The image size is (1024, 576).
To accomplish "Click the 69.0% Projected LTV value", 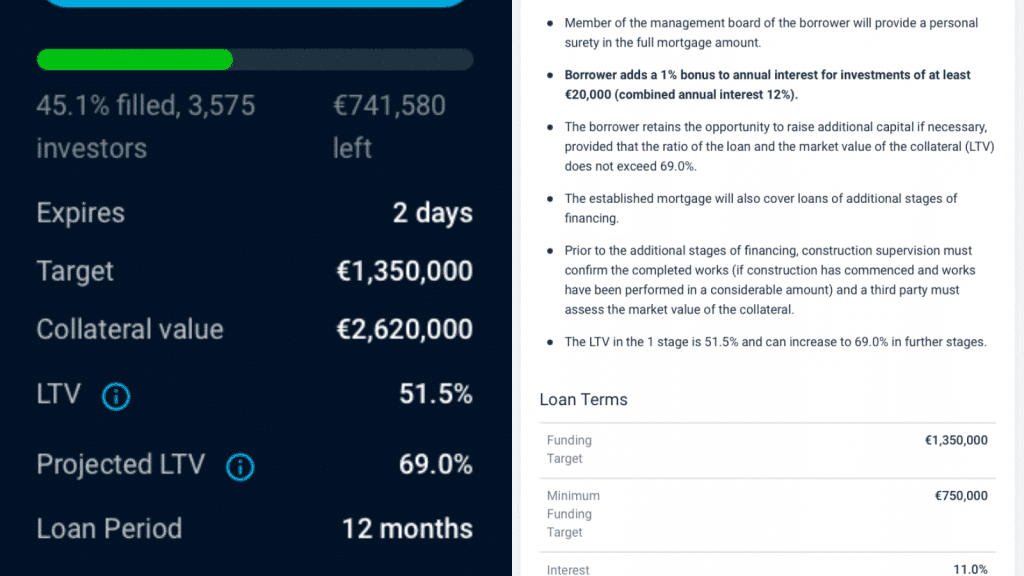I will click(435, 464).
